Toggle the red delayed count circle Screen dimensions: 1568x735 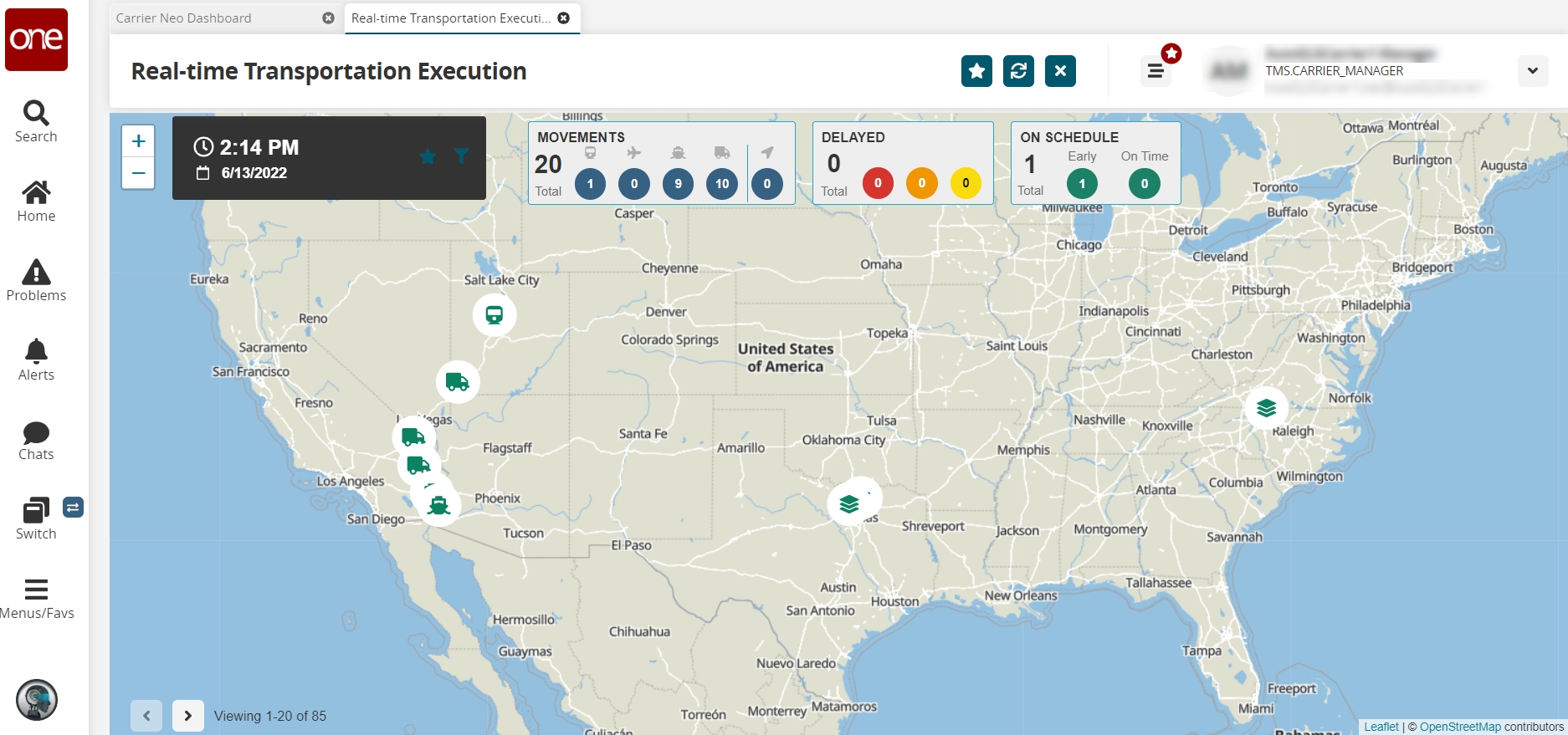878,183
